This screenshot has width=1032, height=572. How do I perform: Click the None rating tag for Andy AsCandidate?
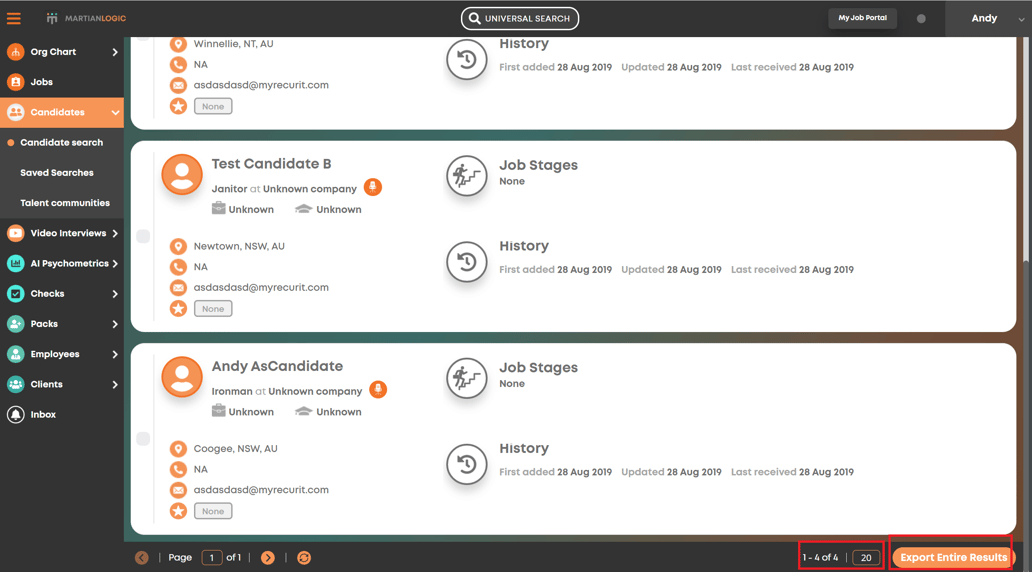[x=213, y=511]
